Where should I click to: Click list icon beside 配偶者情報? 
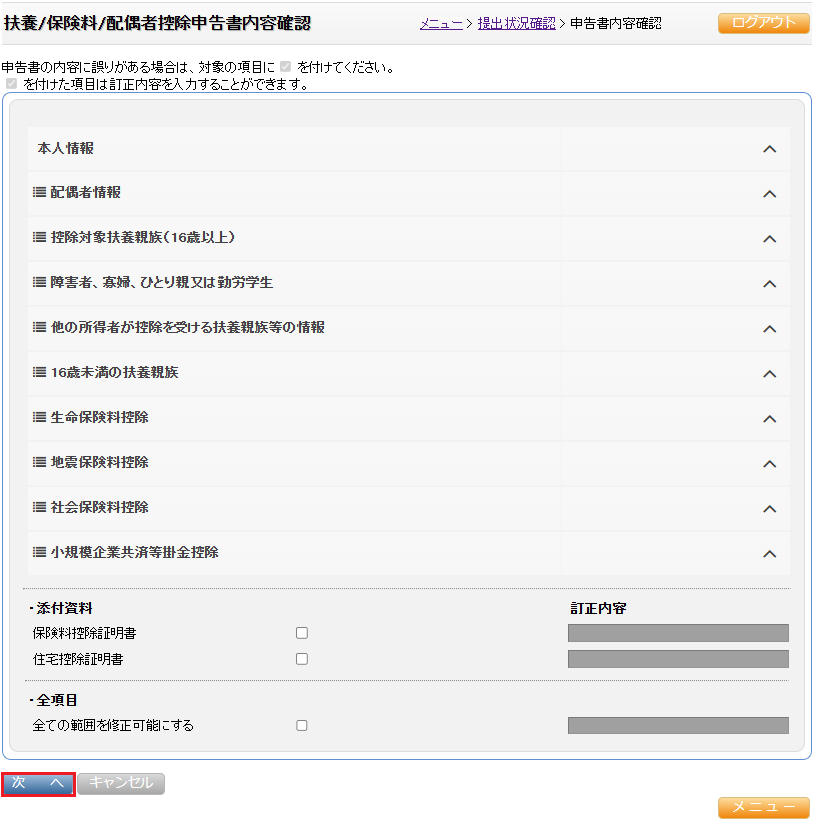click(x=39, y=192)
